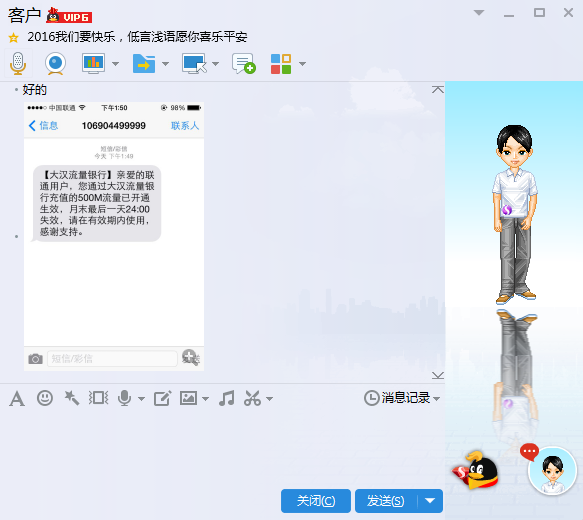The width and height of the screenshot is (583, 520).
Task: Open the handwriting input pad icon
Action: 162,398
